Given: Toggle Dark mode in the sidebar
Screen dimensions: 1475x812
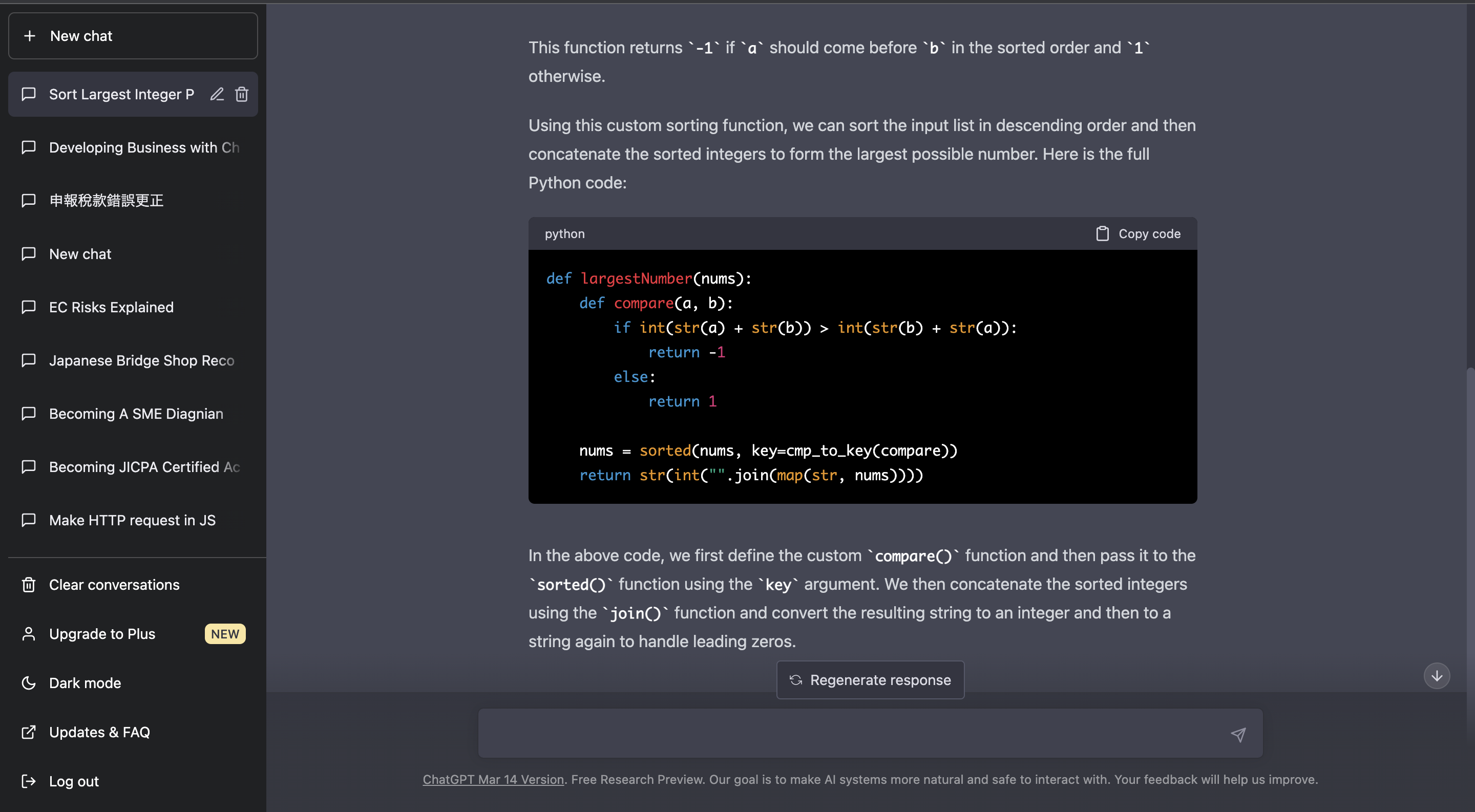Looking at the screenshot, I should click(x=85, y=682).
